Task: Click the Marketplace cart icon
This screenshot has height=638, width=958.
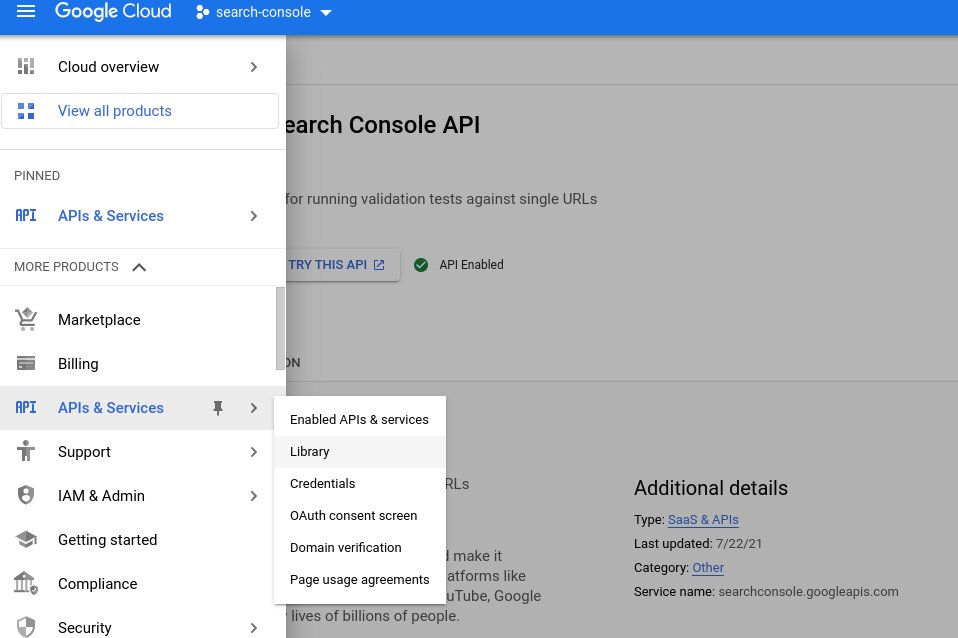Action: 26,320
